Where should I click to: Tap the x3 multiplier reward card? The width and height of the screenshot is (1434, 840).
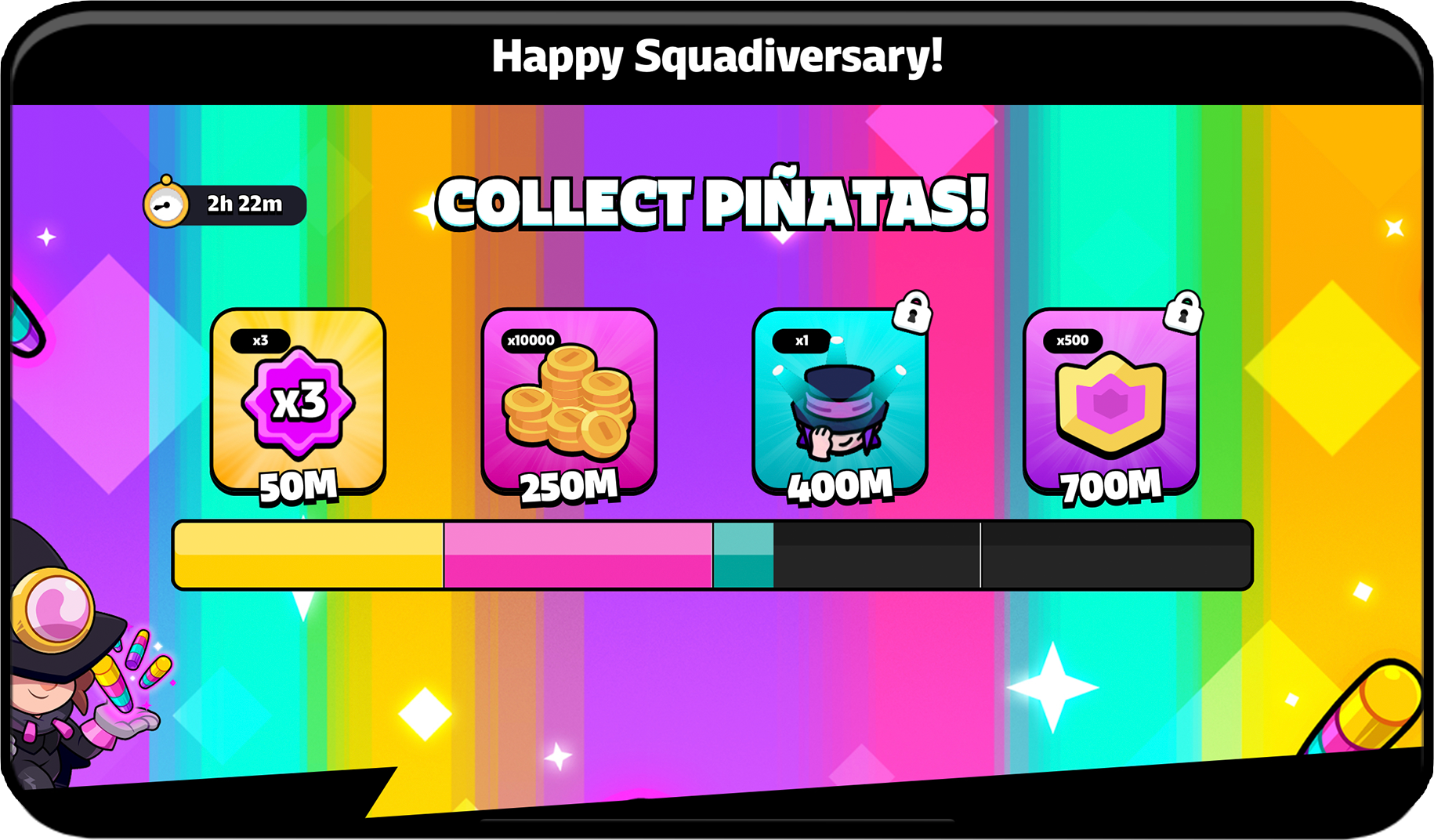(298, 401)
